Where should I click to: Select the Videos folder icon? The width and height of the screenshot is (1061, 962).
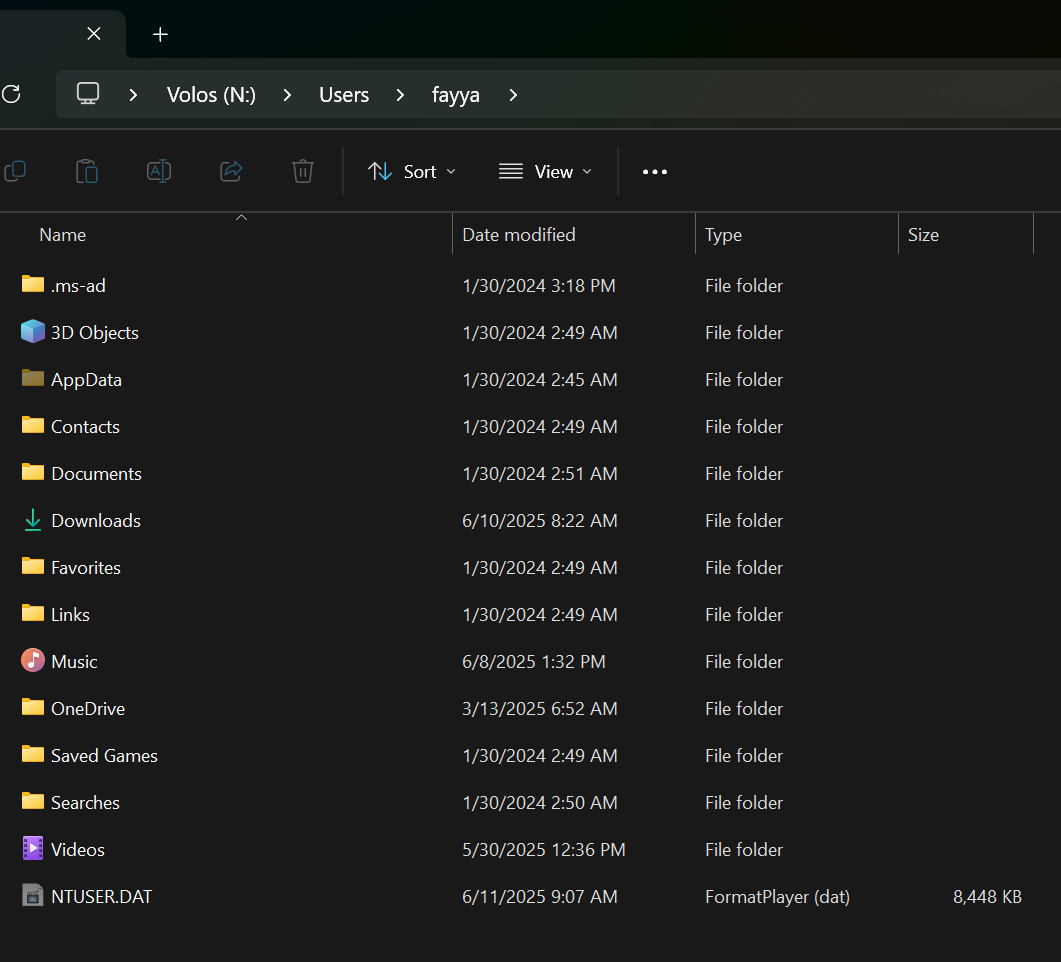(32, 848)
